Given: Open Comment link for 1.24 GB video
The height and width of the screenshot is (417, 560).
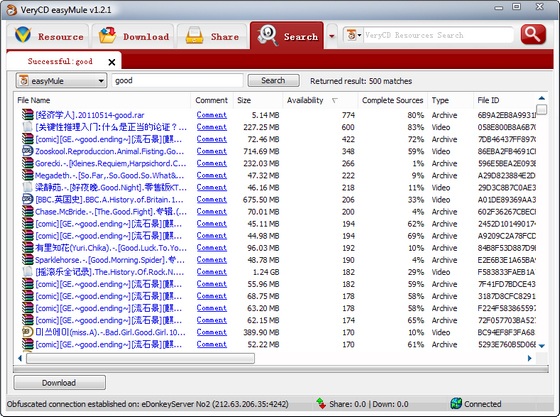Looking at the screenshot, I should (211, 272).
